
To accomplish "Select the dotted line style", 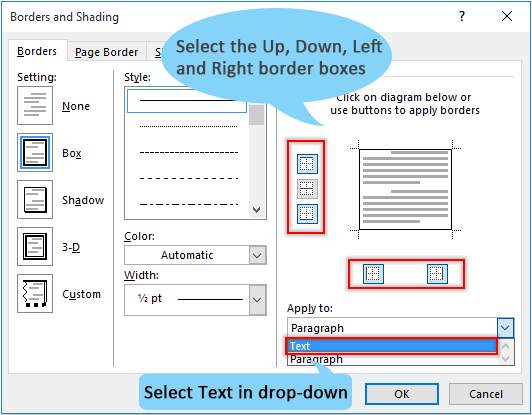I will click(188, 127).
